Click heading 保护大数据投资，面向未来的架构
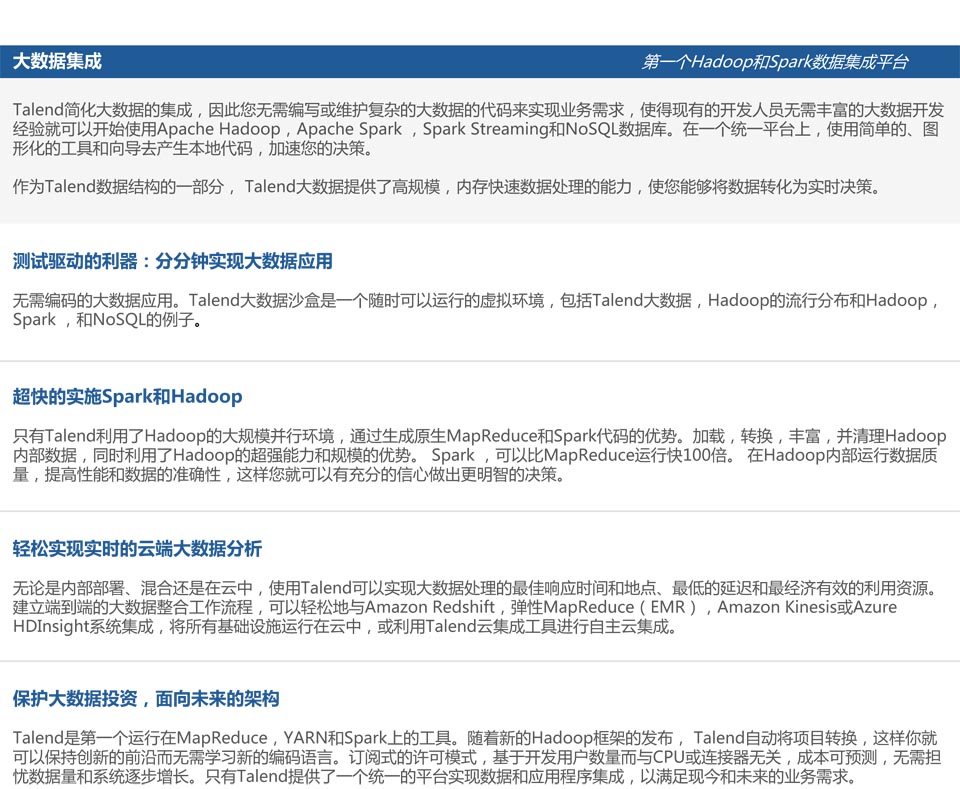The image size is (960, 789). tap(146, 698)
